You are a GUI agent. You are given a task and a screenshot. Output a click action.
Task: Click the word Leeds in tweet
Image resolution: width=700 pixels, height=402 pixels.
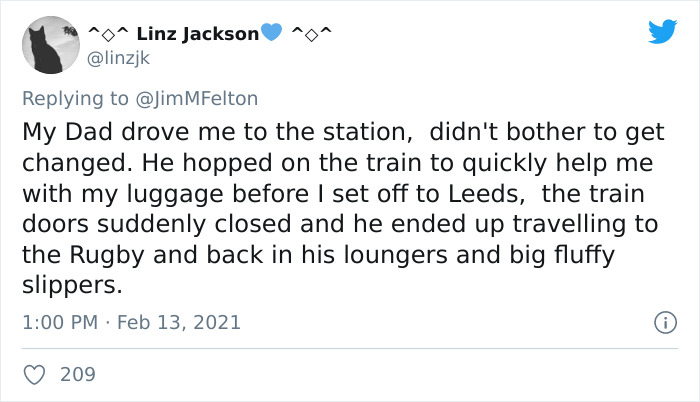coord(486,194)
